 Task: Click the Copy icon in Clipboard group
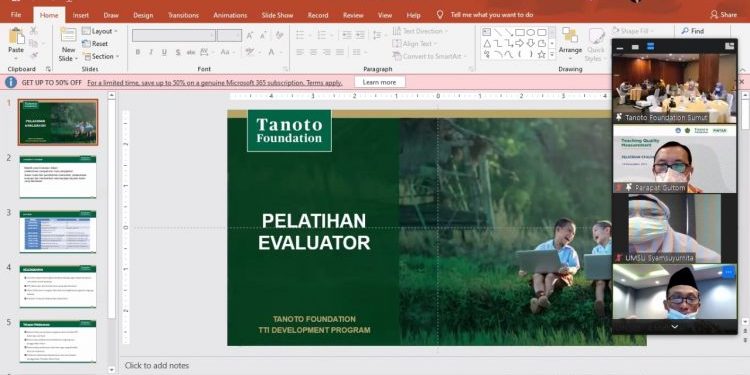[x=33, y=44]
